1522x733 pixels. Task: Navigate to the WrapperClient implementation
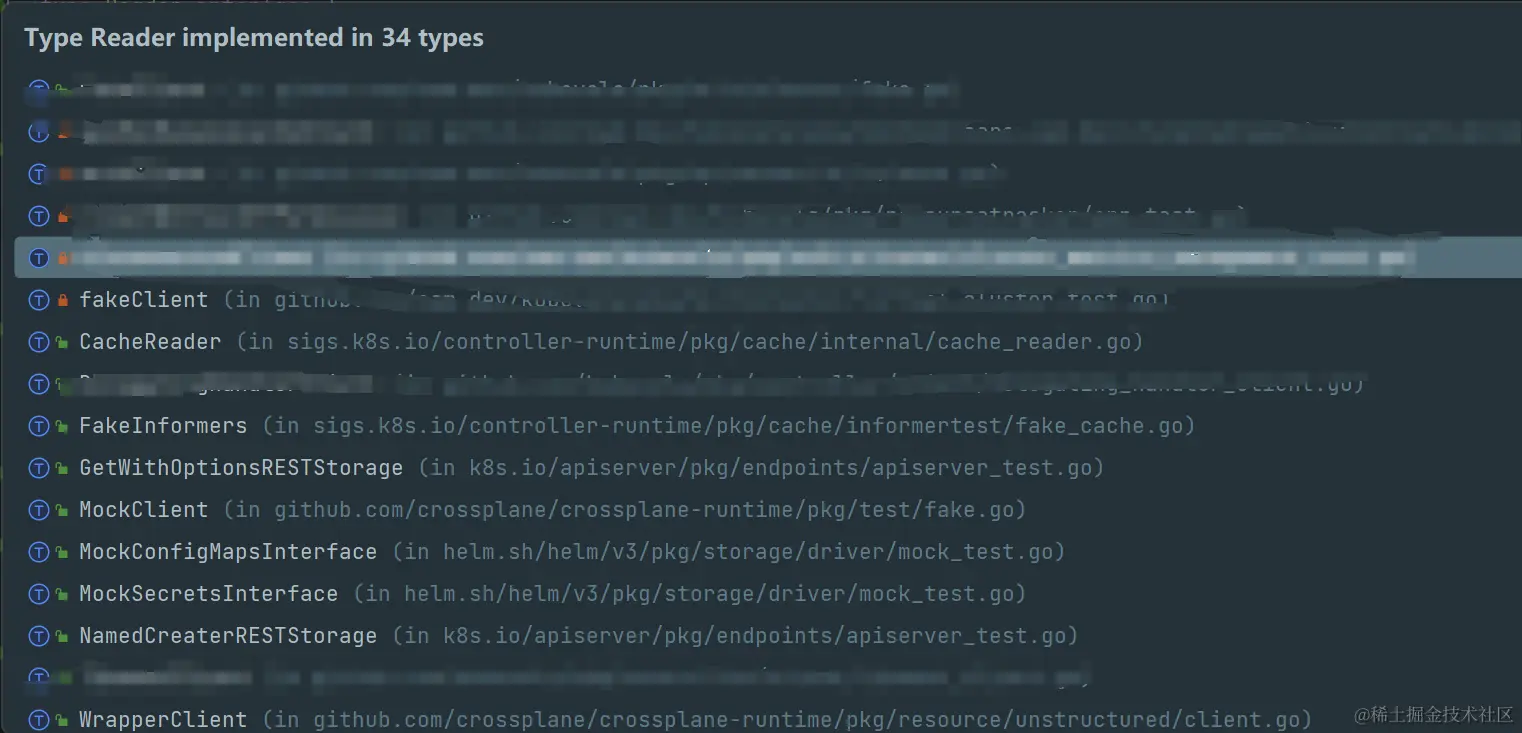[x=163, y=720]
